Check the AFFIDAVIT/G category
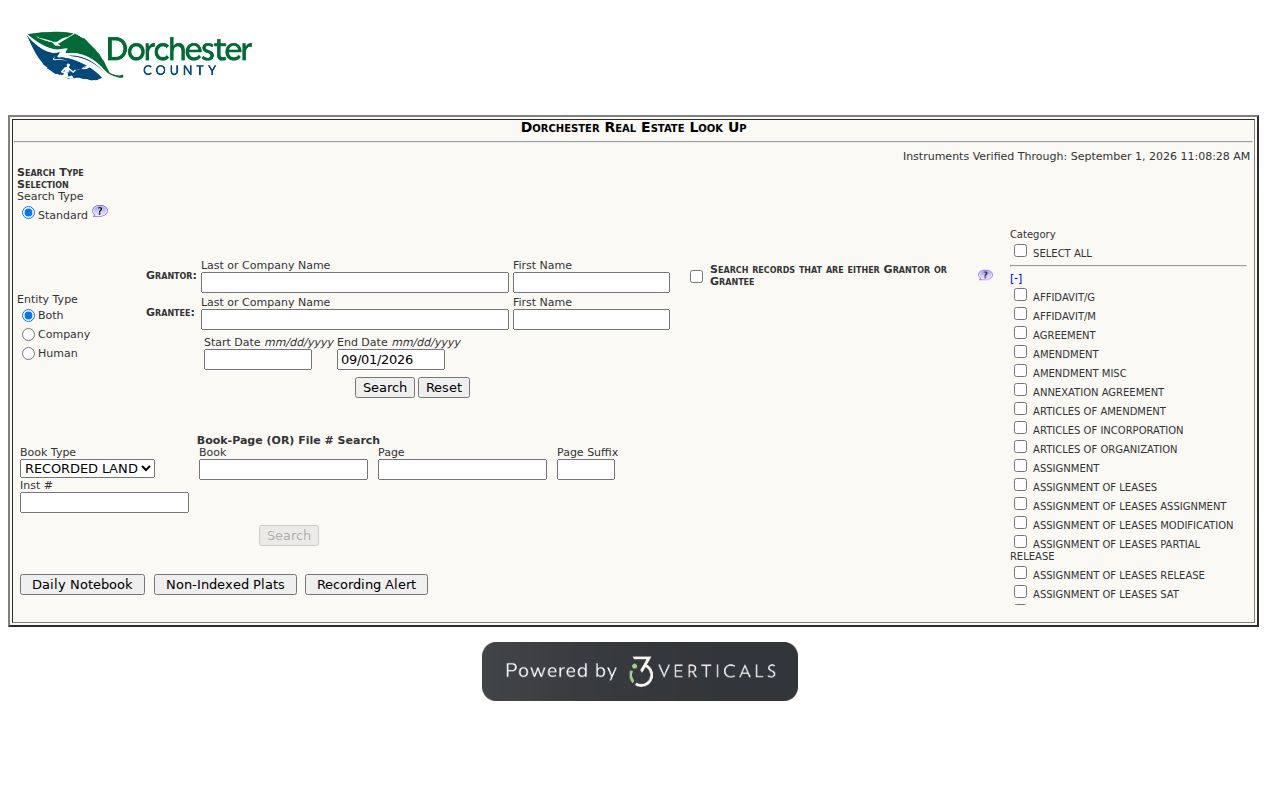This screenshot has width=1280, height=800. (x=1020, y=295)
